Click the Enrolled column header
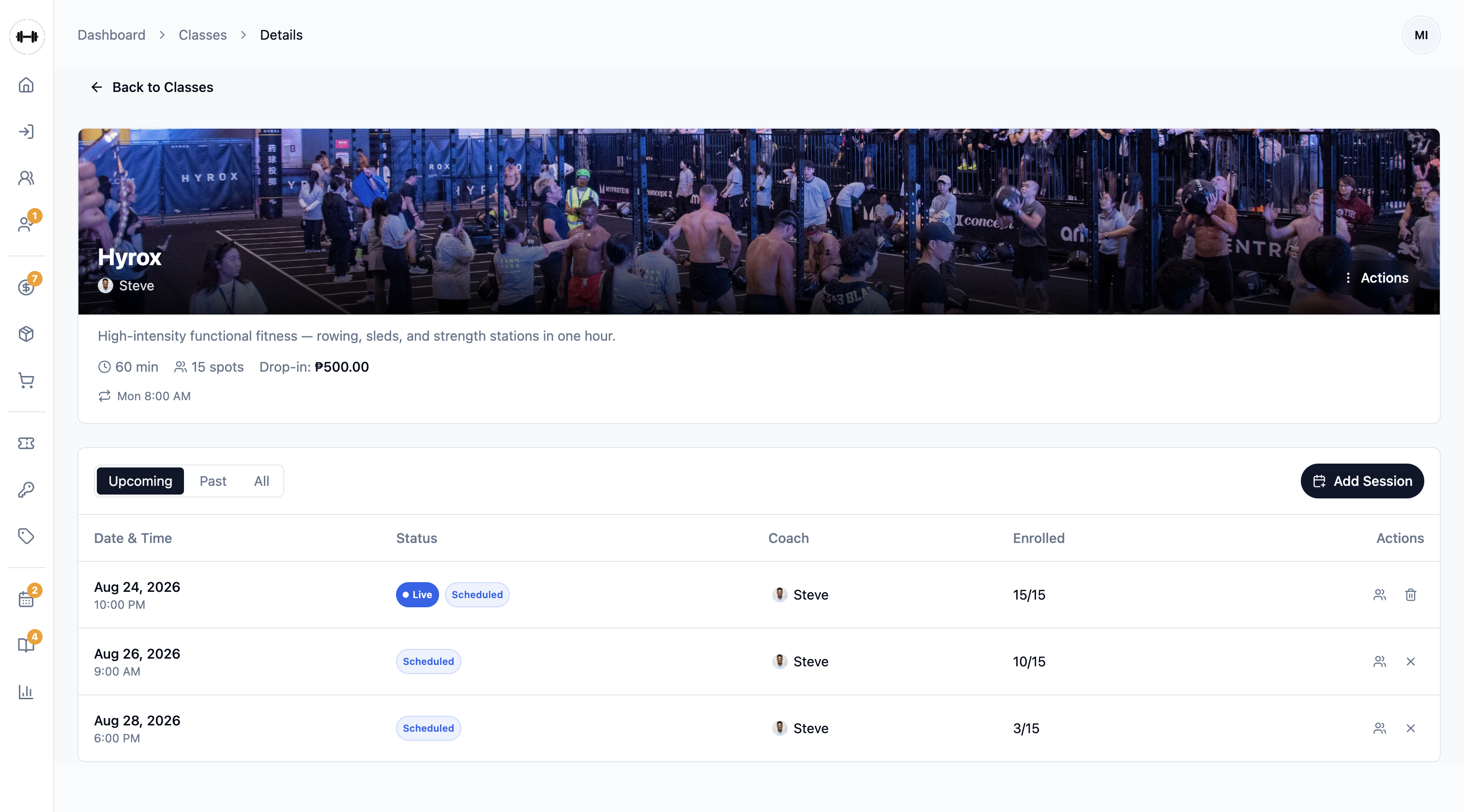Viewport: 1464px width, 812px height. tap(1038, 538)
